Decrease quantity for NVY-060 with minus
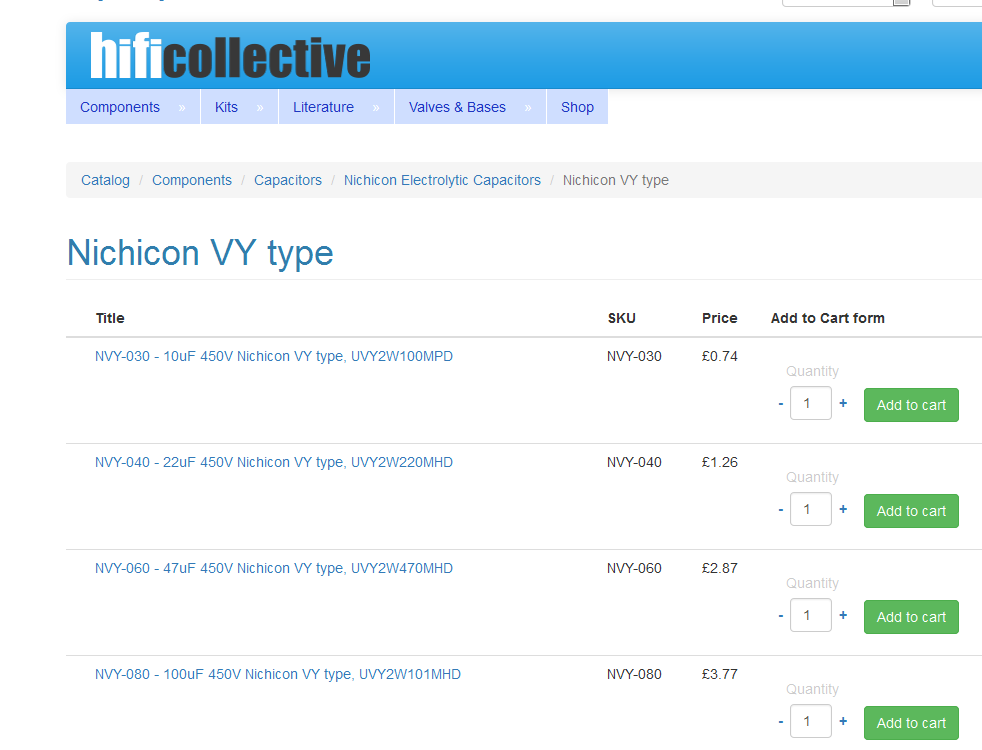This screenshot has height=750, width=982. pyautogui.click(x=781, y=616)
